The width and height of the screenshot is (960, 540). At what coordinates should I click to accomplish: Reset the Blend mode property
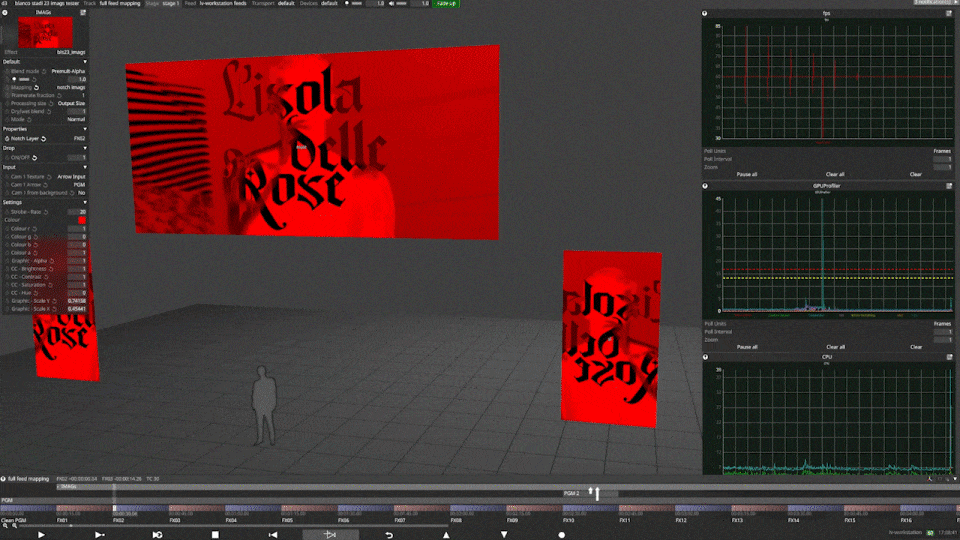(x=44, y=71)
